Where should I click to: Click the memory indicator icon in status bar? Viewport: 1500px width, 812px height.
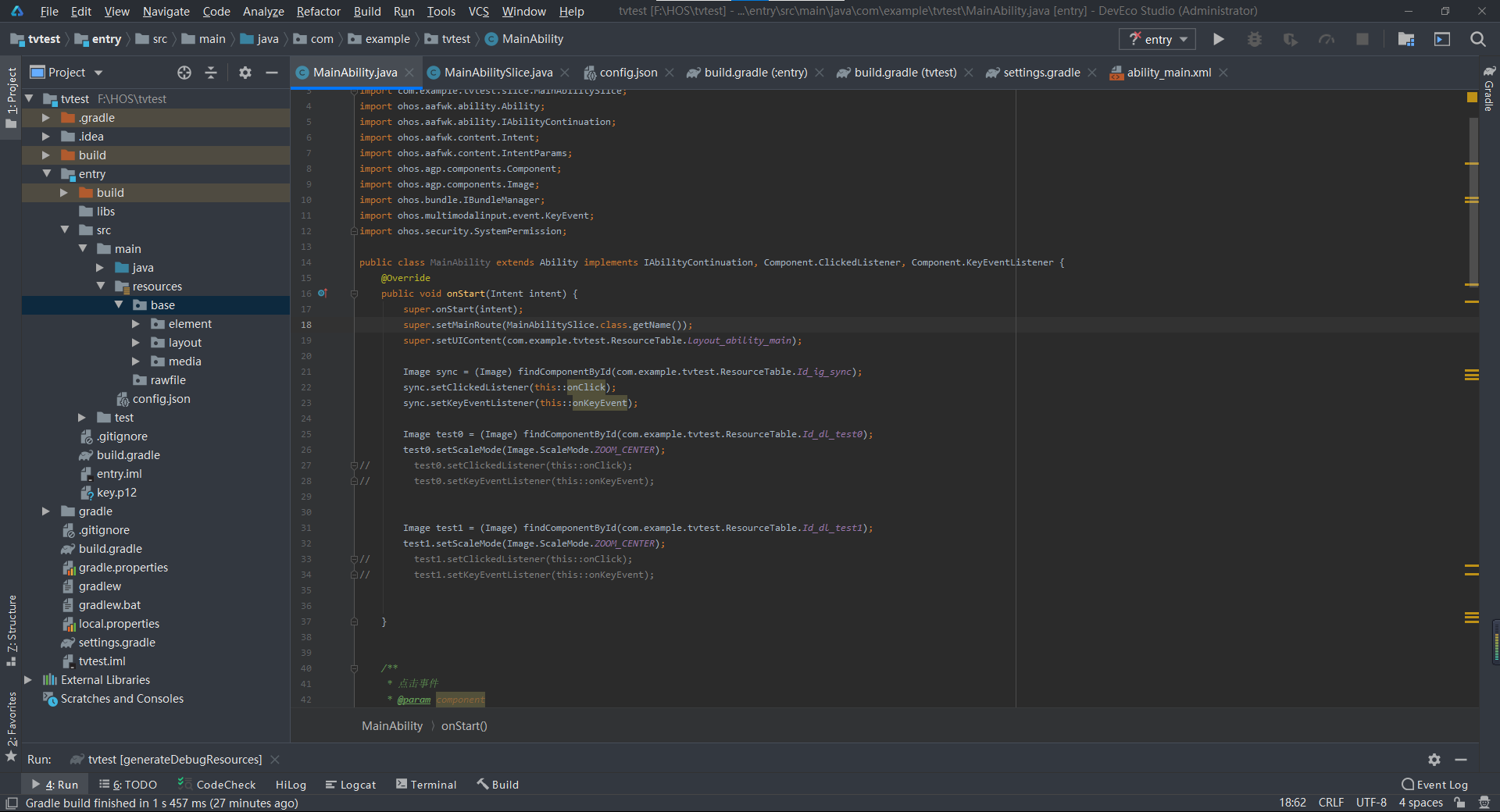[1484, 803]
